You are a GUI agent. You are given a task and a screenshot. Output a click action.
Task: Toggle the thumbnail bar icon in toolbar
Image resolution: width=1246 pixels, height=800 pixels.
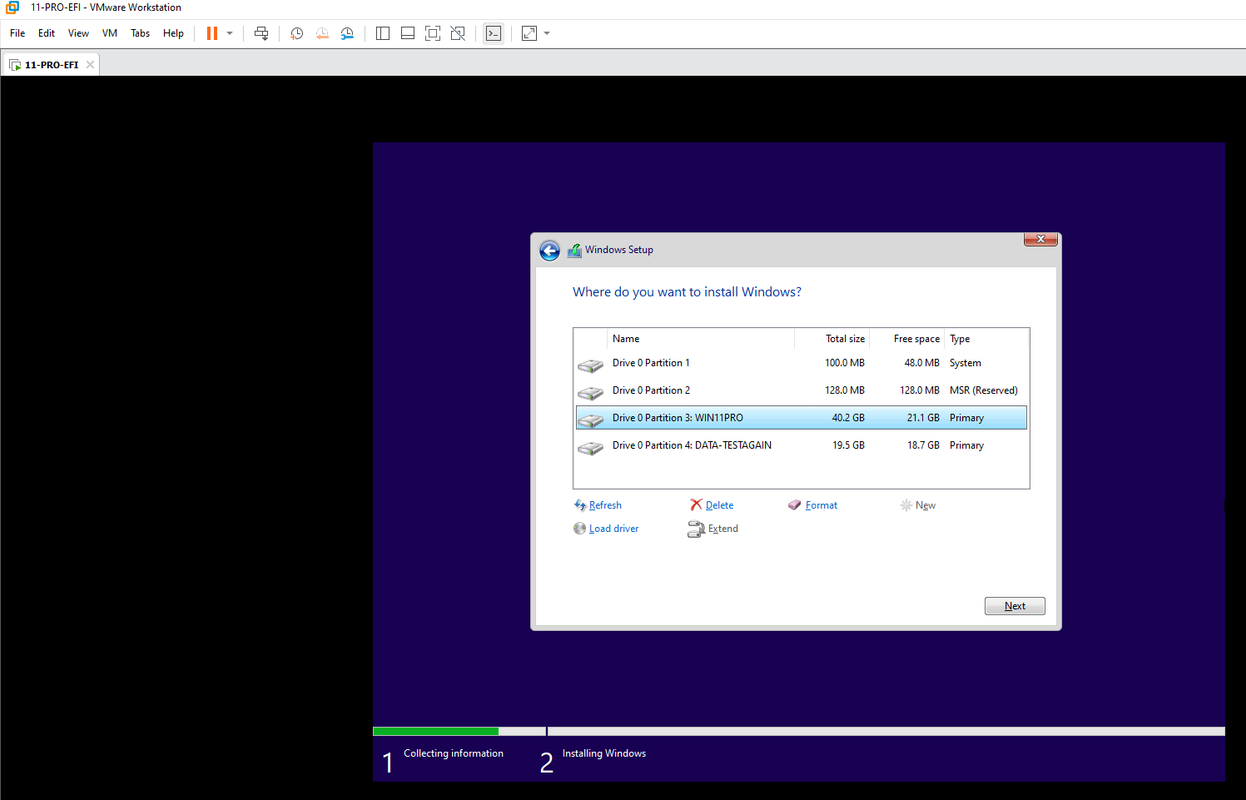(x=408, y=33)
